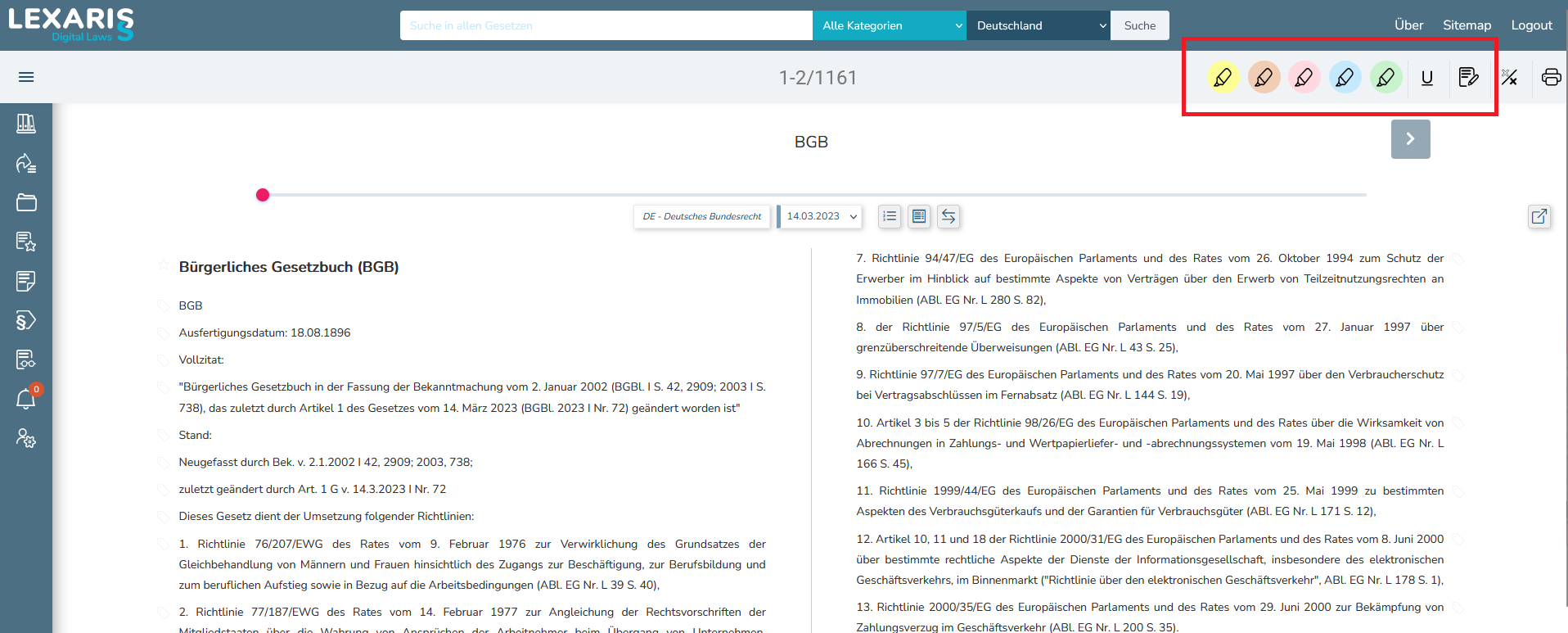The image size is (1568, 633).
Task: Open the favorites document-star icon
Action: pos(26,242)
